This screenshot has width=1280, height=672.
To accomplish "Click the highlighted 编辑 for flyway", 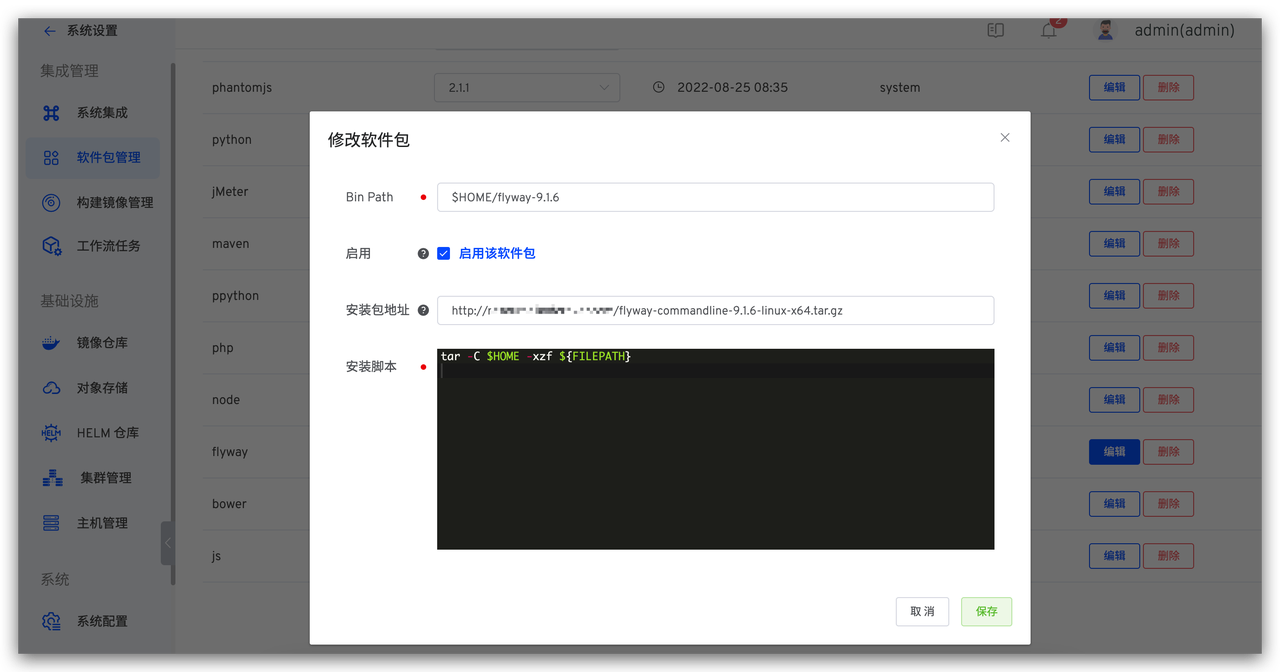I will coord(1114,451).
